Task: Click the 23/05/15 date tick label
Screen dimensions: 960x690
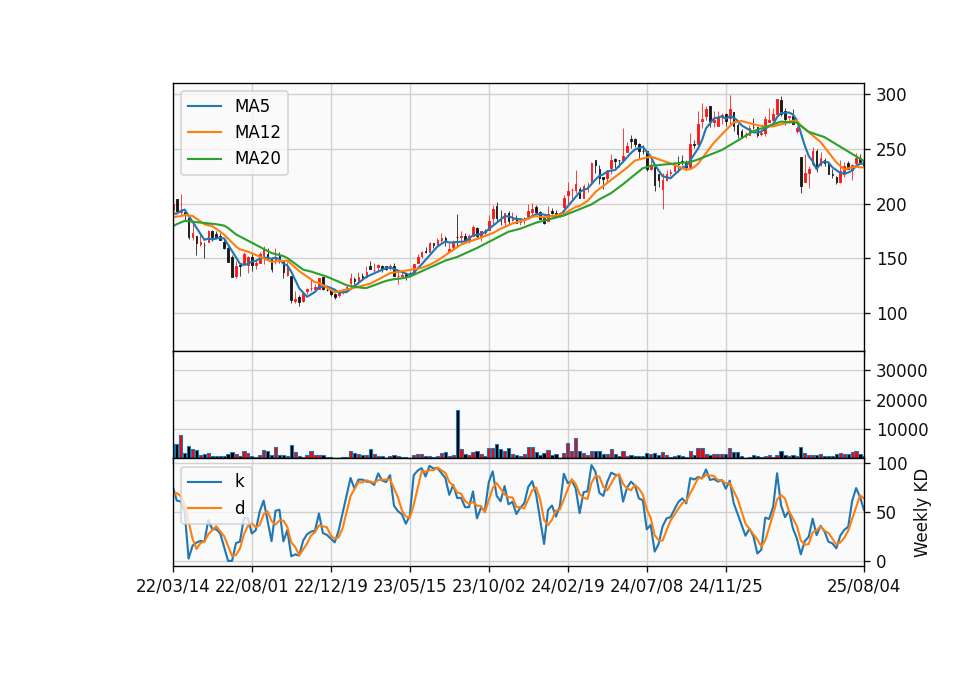Action: pyautogui.click(x=410, y=586)
